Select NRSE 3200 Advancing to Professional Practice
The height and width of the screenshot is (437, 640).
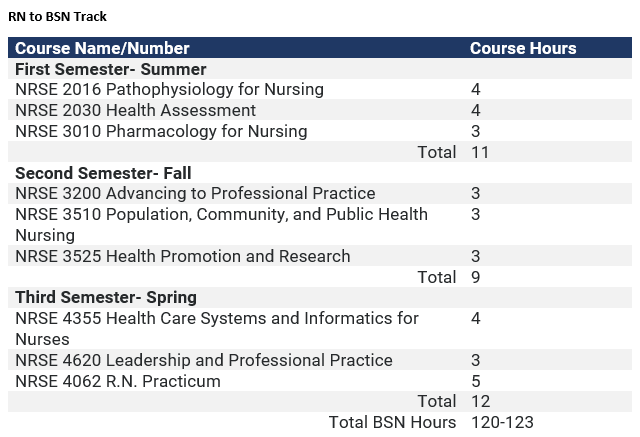[x=196, y=194]
